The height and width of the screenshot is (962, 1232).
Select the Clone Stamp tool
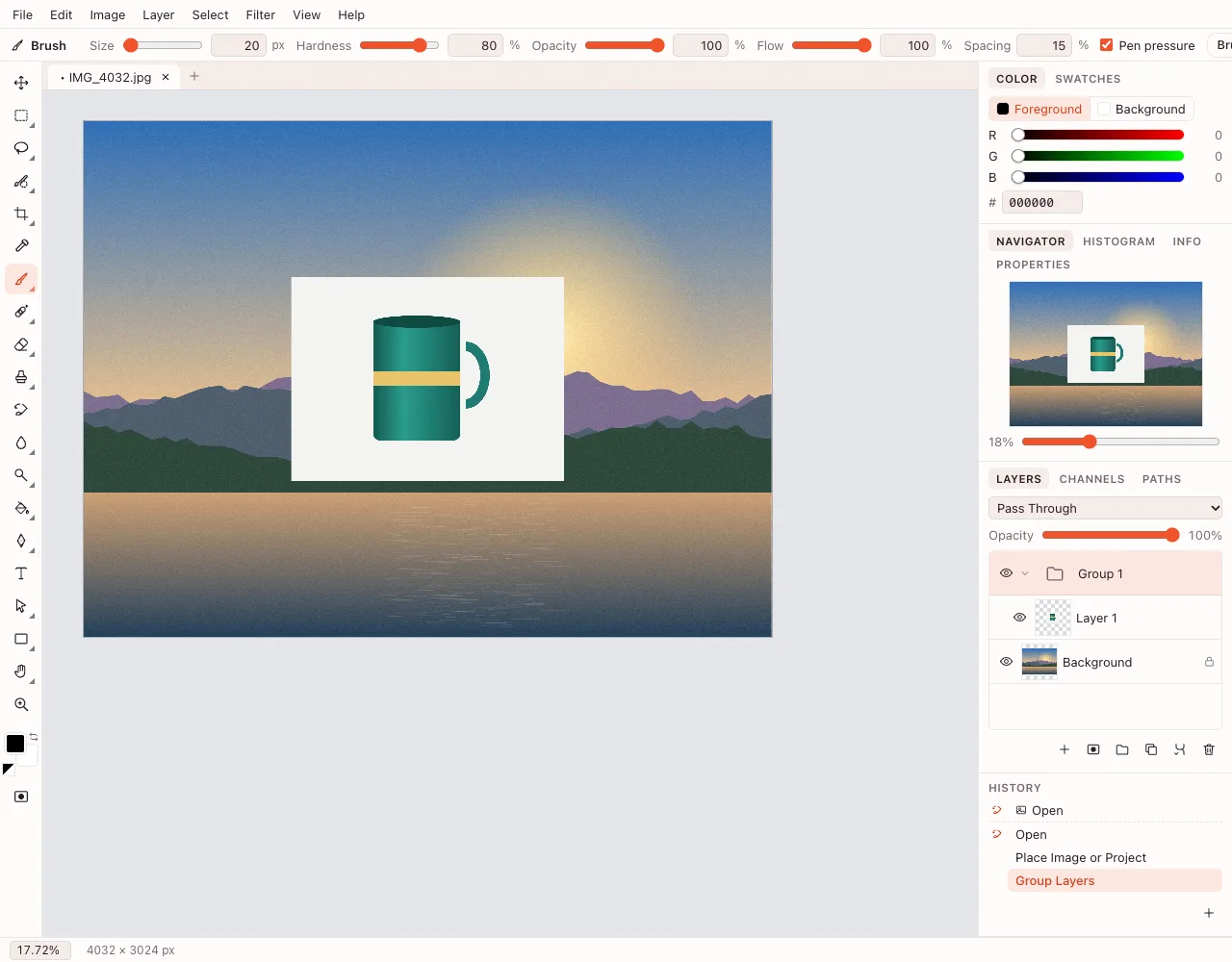coord(21,377)
